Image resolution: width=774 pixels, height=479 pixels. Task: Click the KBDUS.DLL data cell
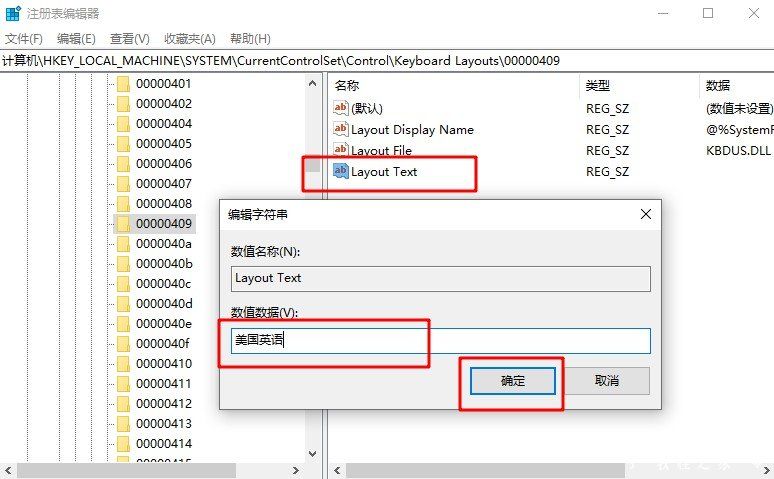click(x=738, y=151)
